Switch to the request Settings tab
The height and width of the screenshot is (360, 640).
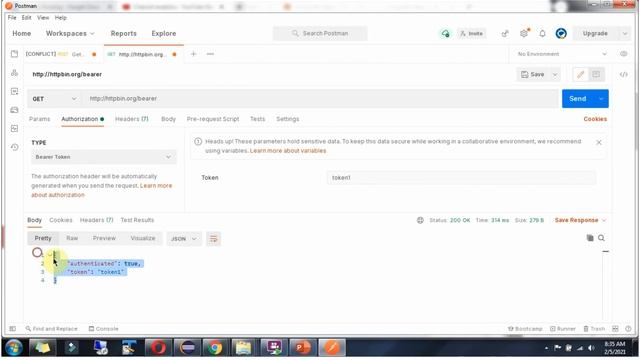click(288, 119)
